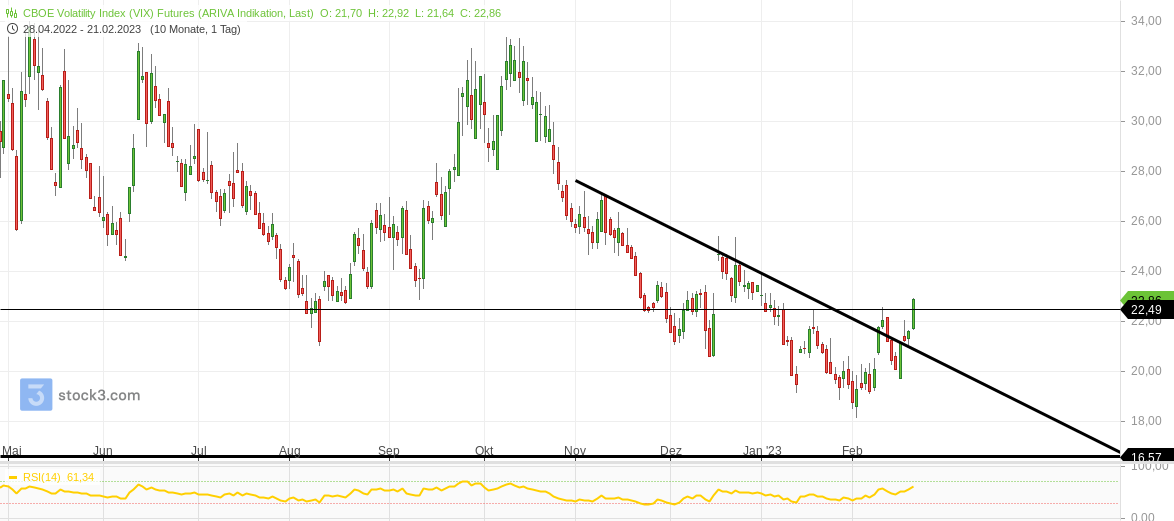
Task: Click the Jul month label
Action: tap(198, 451)
